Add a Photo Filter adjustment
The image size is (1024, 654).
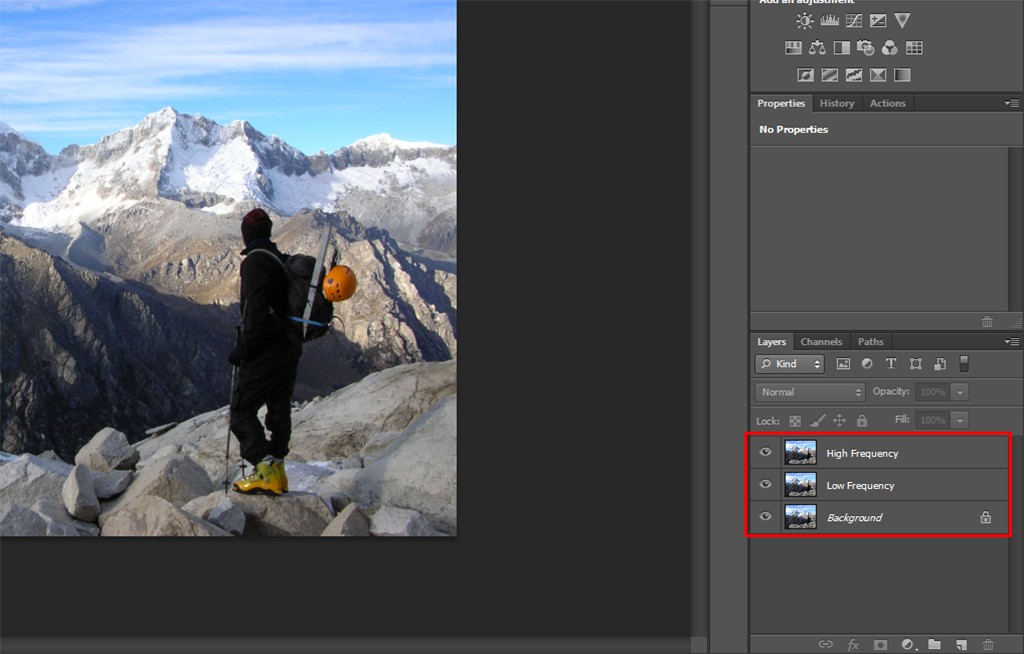[x=865, y=48]
